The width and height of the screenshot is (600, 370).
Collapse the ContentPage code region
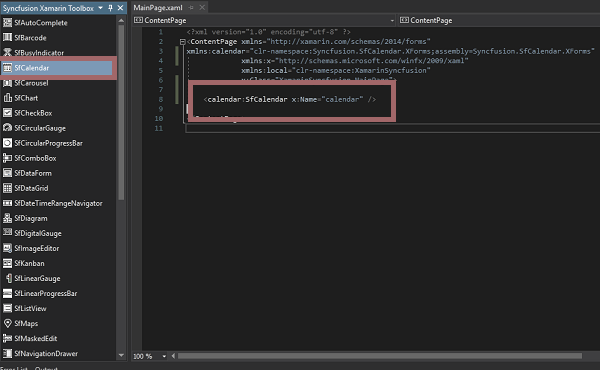pos(183,42)
